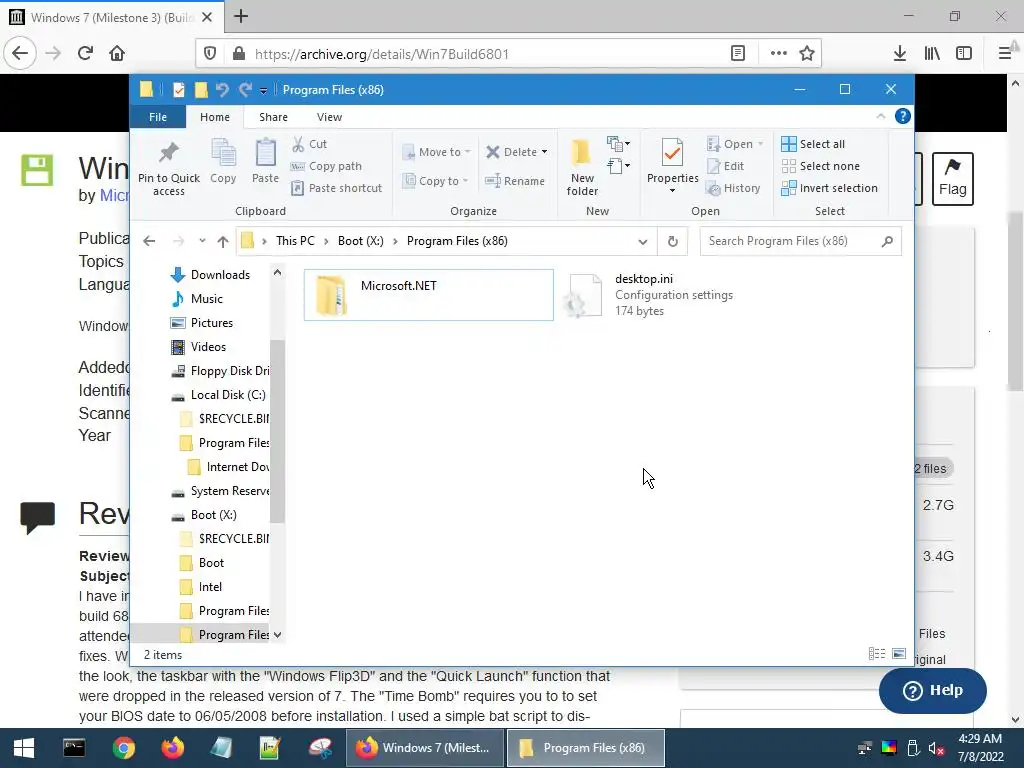Expand New item dropdown in New group
1024x768 pixels.
point(618,144)
